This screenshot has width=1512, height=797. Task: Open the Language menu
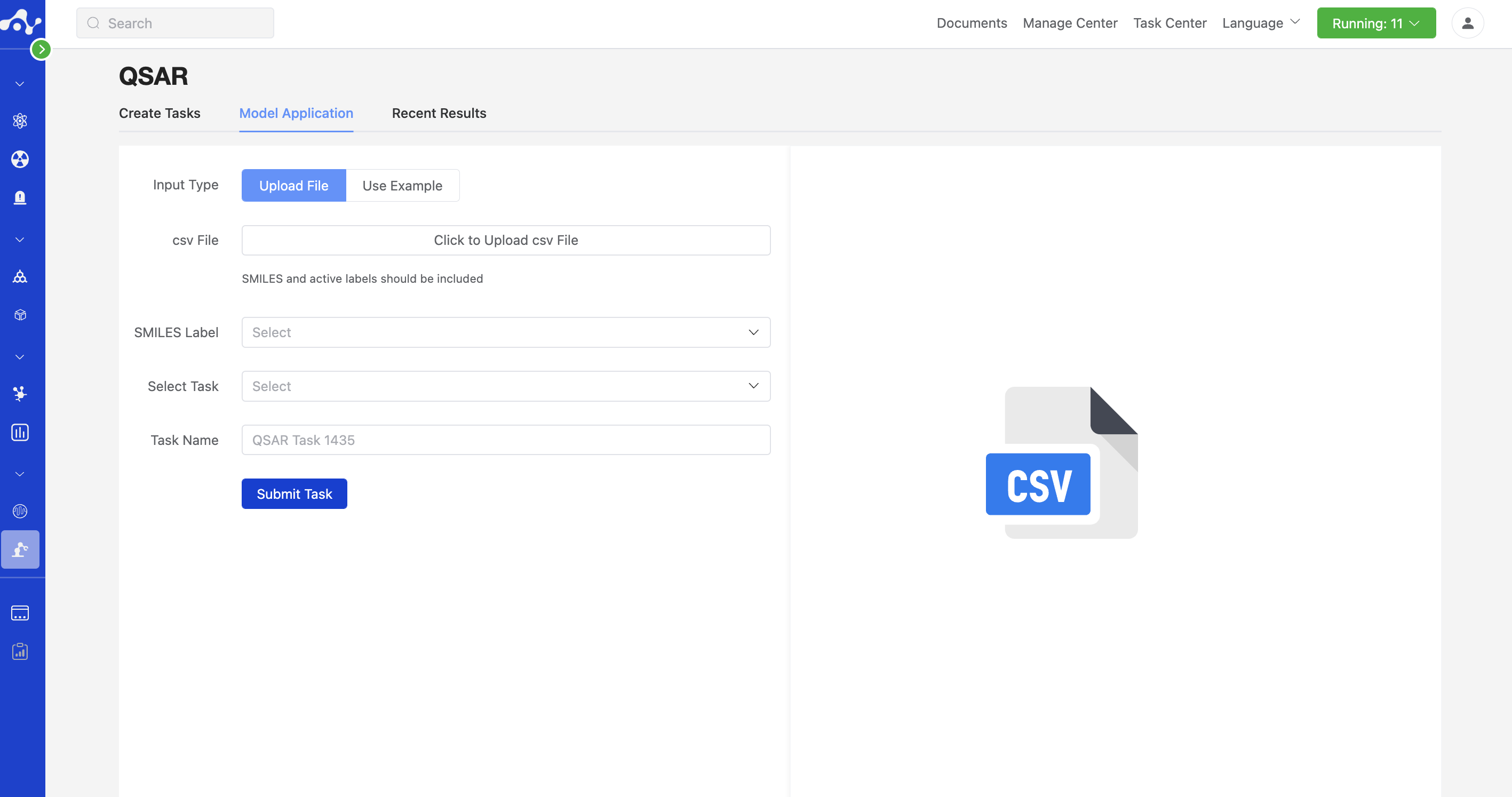[1260, 23]
